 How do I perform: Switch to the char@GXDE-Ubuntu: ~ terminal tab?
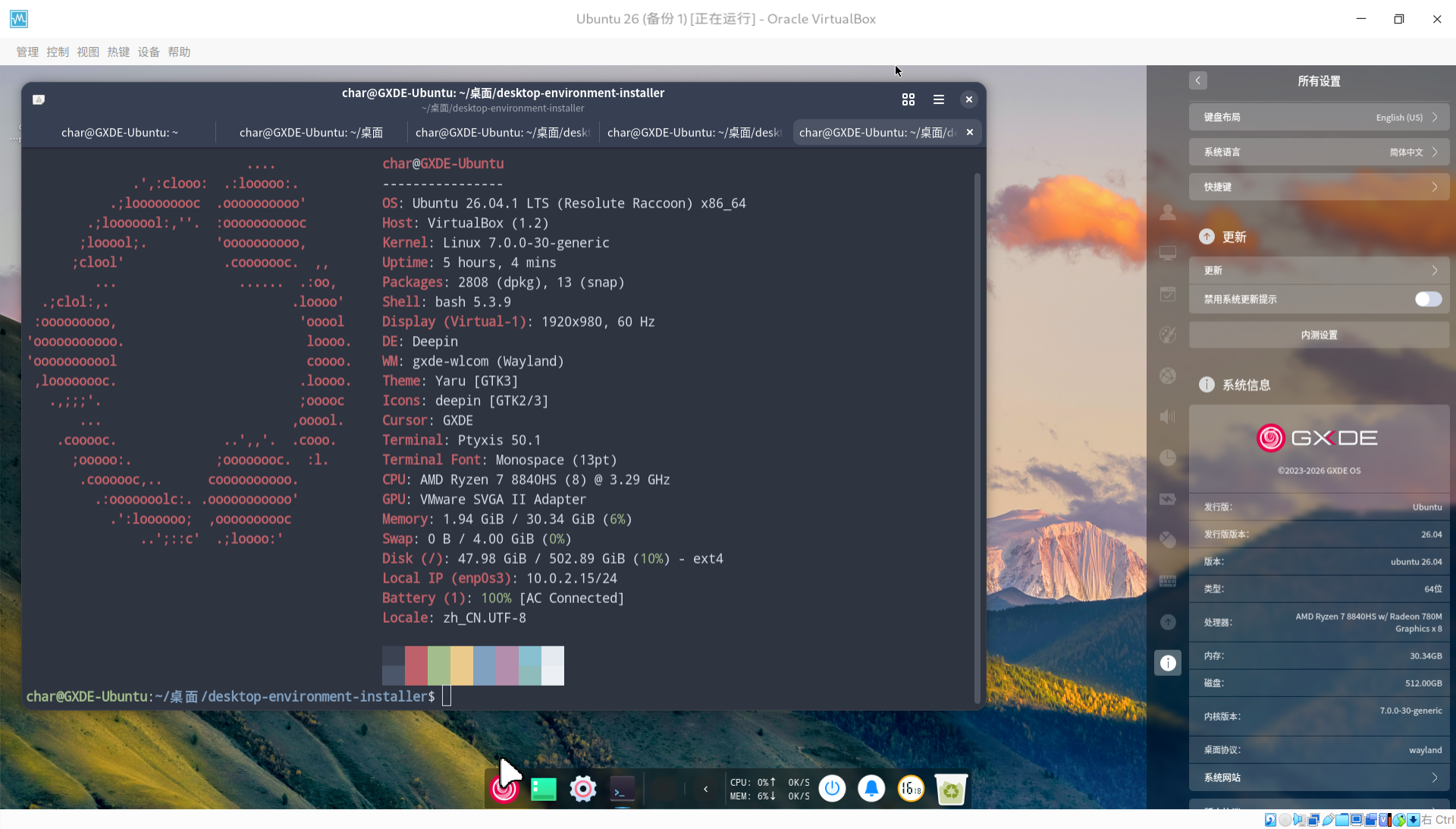(x=120, y=132)
